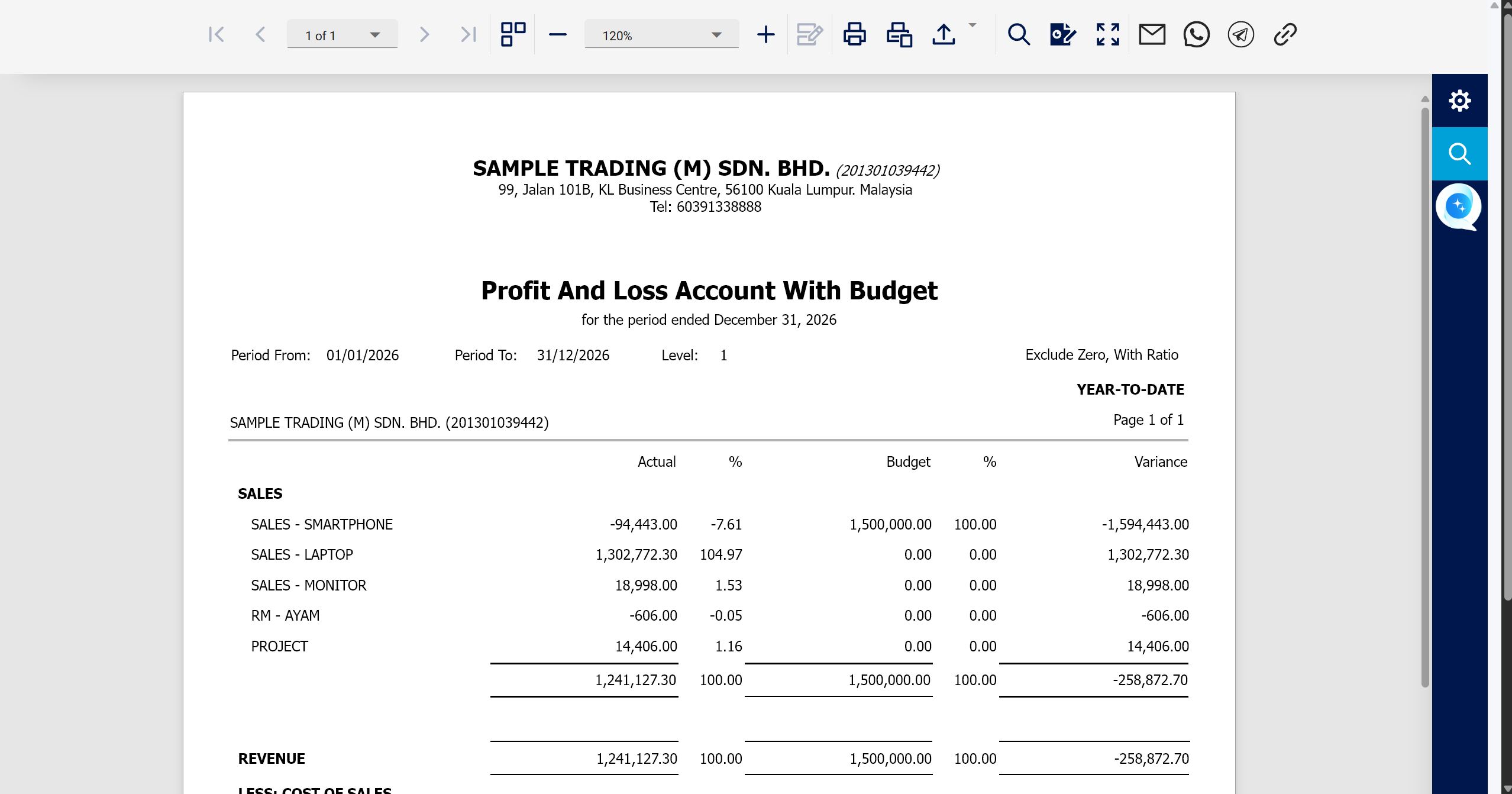
Task: Share report via WhatsApp
Action: (x=1196, y=34)
